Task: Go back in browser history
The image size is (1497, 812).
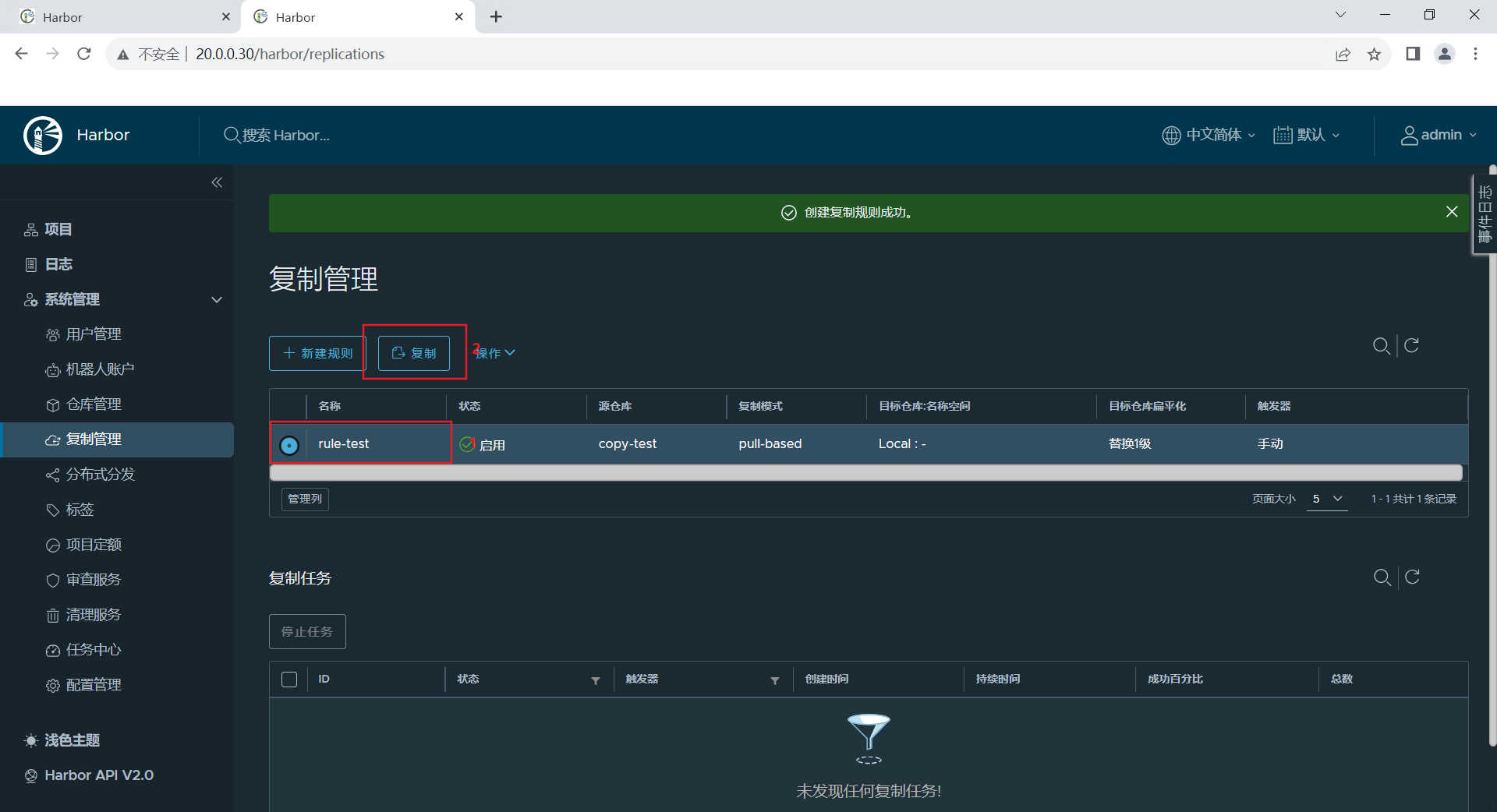Action: pyautogui.click(x=22, y=54)
